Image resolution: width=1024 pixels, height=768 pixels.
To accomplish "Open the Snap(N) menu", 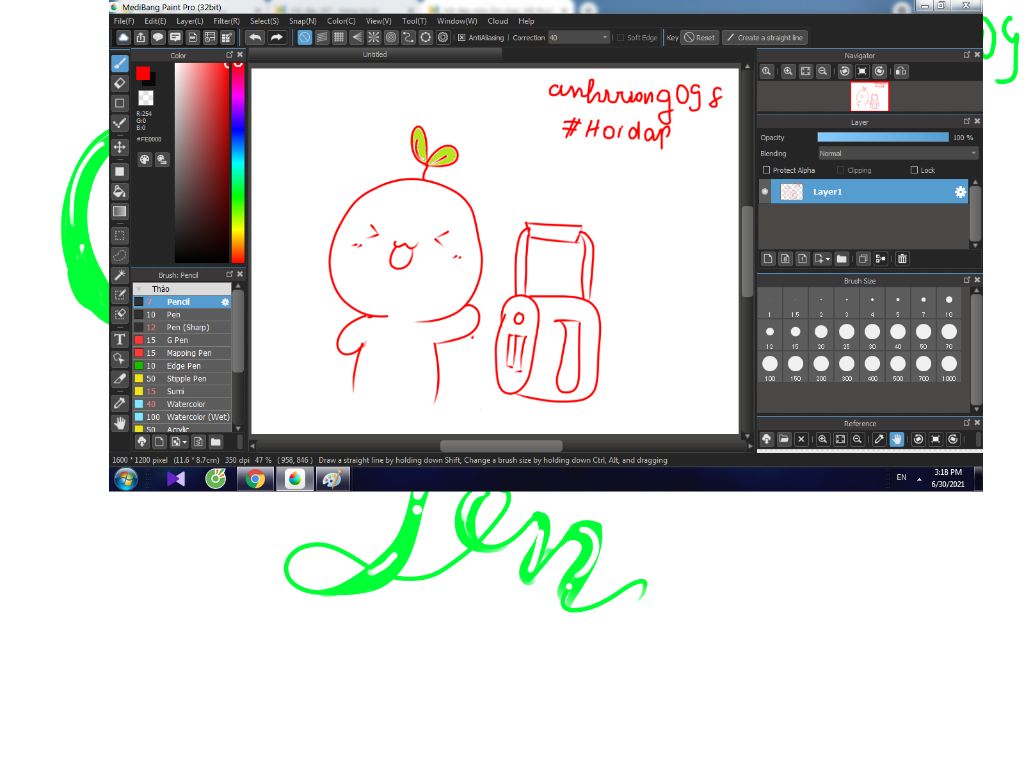I will [302, 21].
